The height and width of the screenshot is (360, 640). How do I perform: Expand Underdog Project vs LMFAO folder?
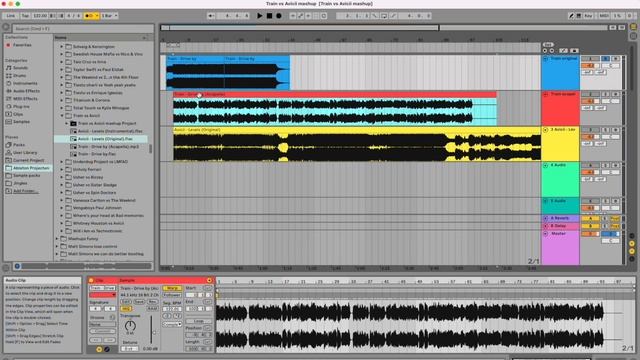click(x=62, y=162)
